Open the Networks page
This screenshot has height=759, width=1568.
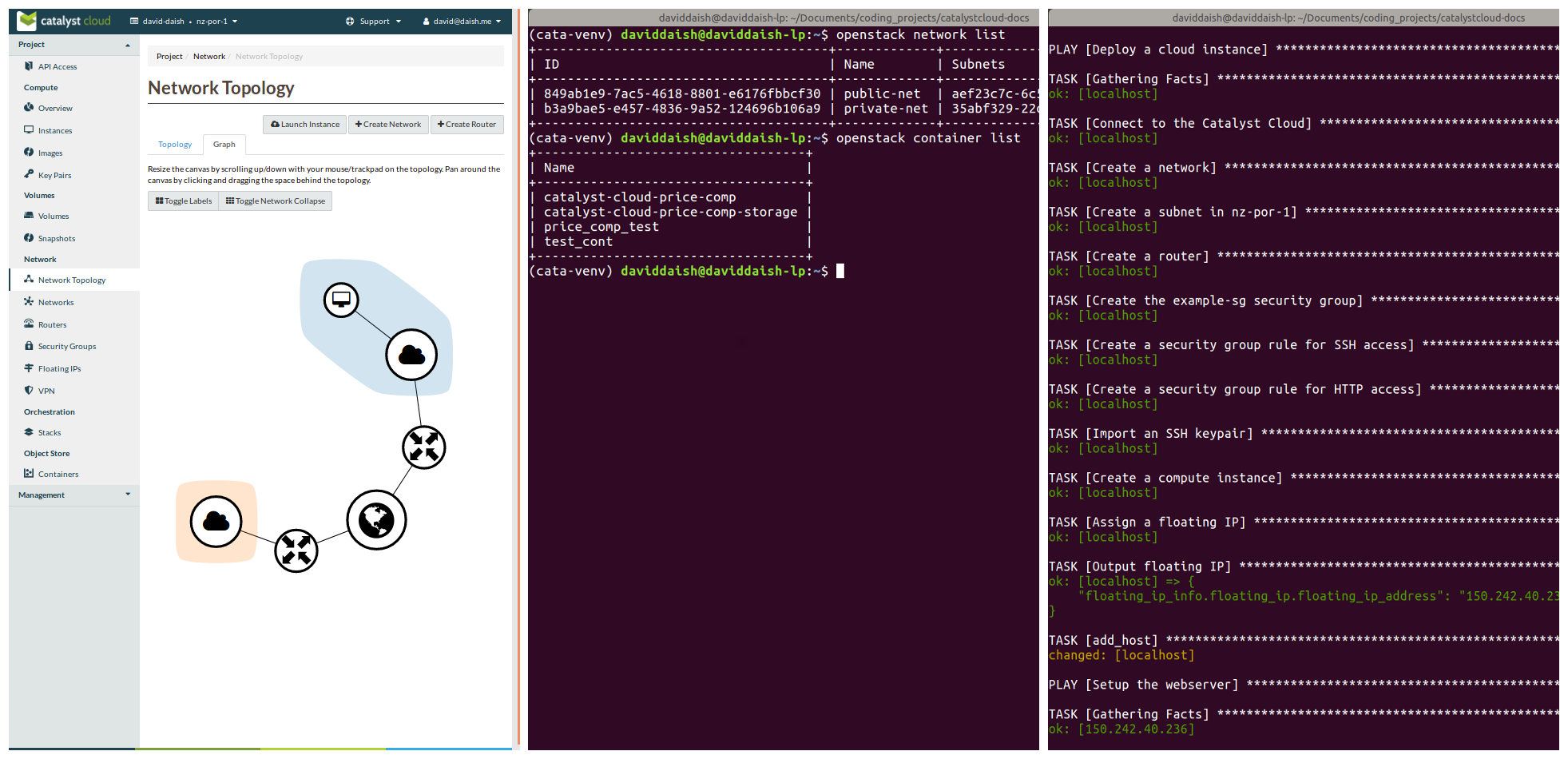pos(50,302)
